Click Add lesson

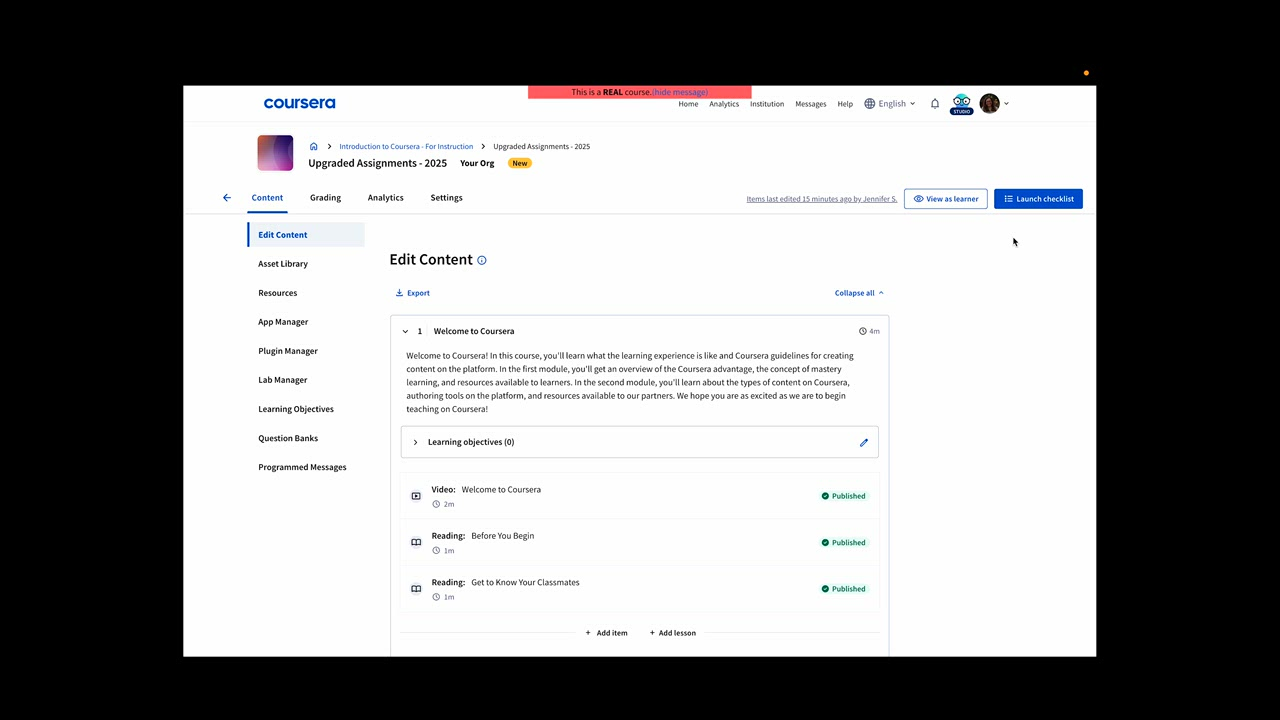673,633
